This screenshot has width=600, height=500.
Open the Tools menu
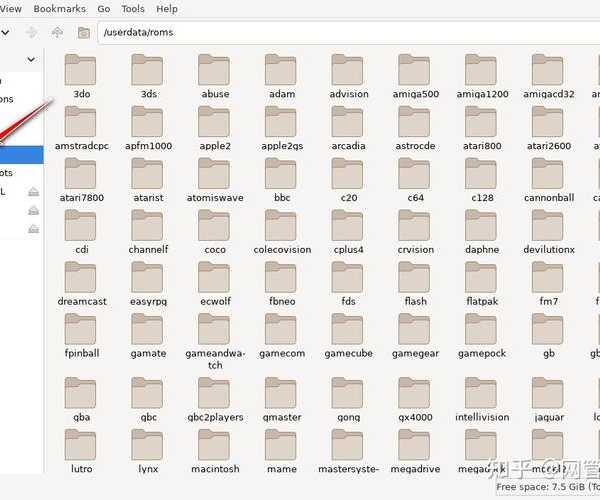click(x=133, y=9)
